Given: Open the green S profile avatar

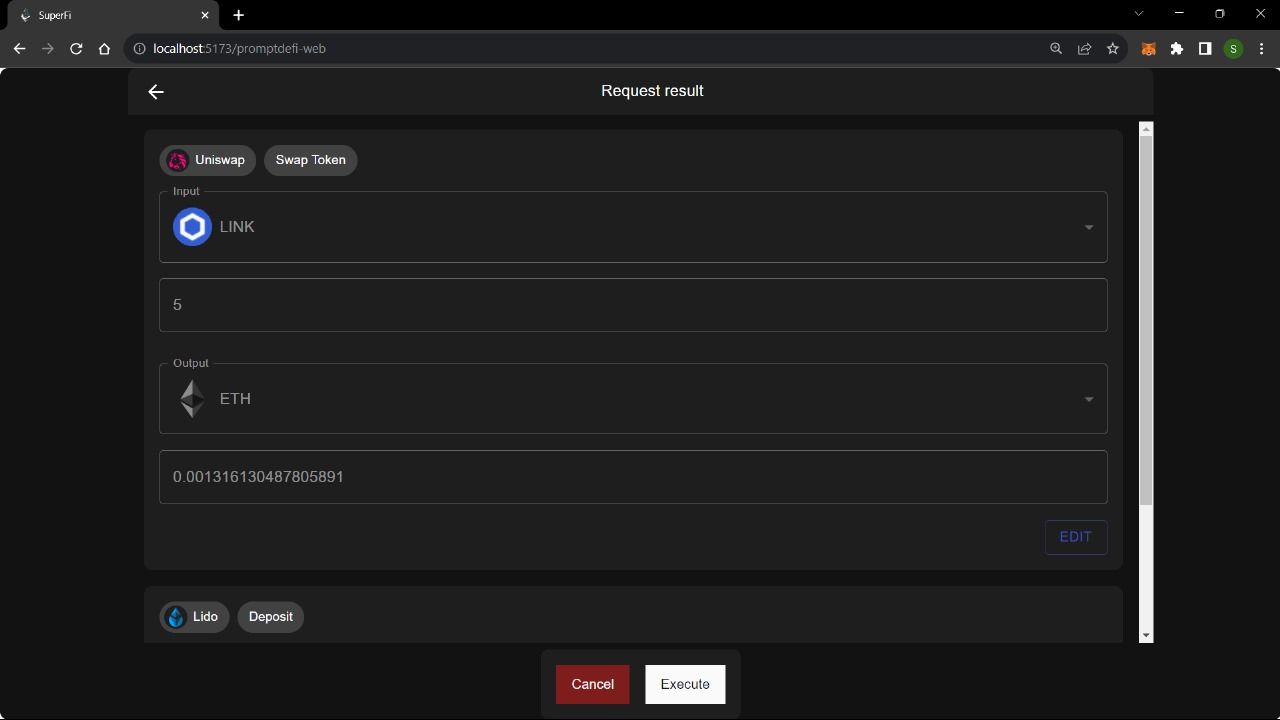Looking at the screenshot, I should tap(1233, 49).
